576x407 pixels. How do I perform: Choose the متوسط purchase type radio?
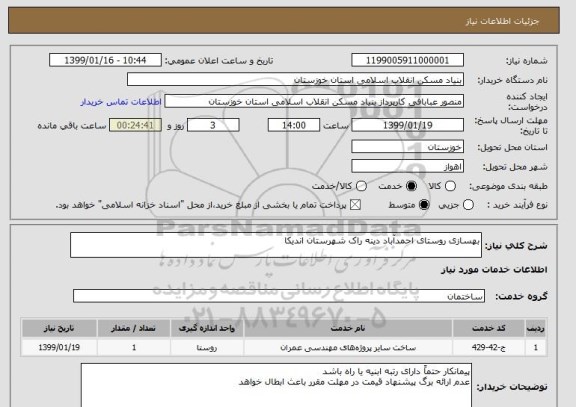(424, 205)
